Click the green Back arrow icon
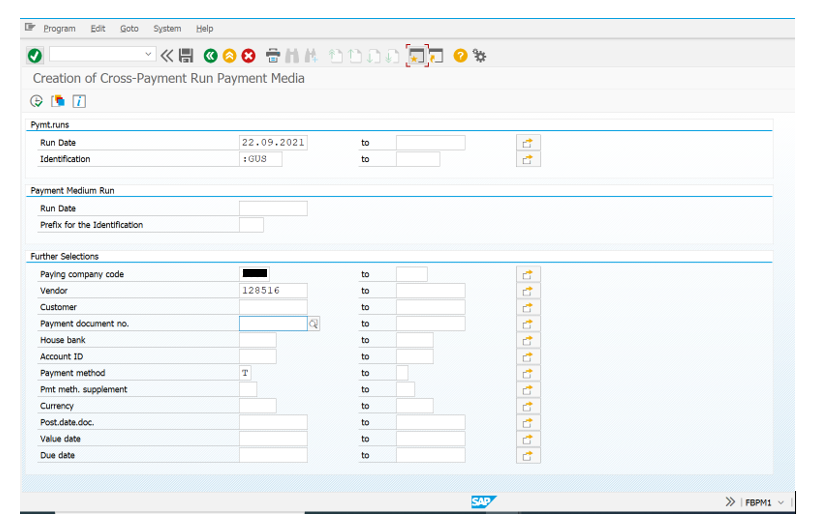The image size is (825, 529). click(211, 55)
